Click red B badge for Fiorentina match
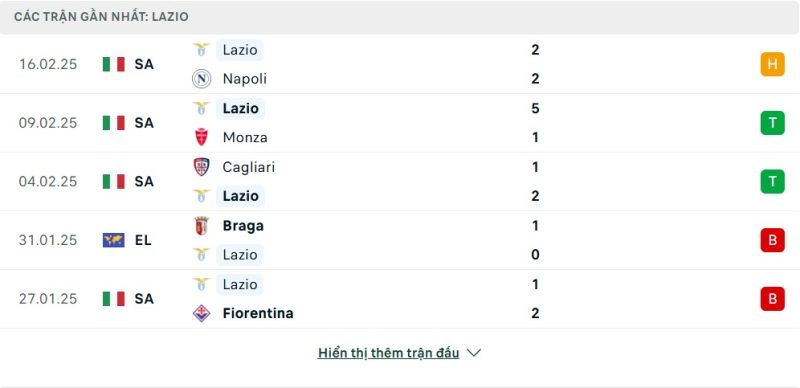This screenshot has height=388, width=800. click(772, 299)
